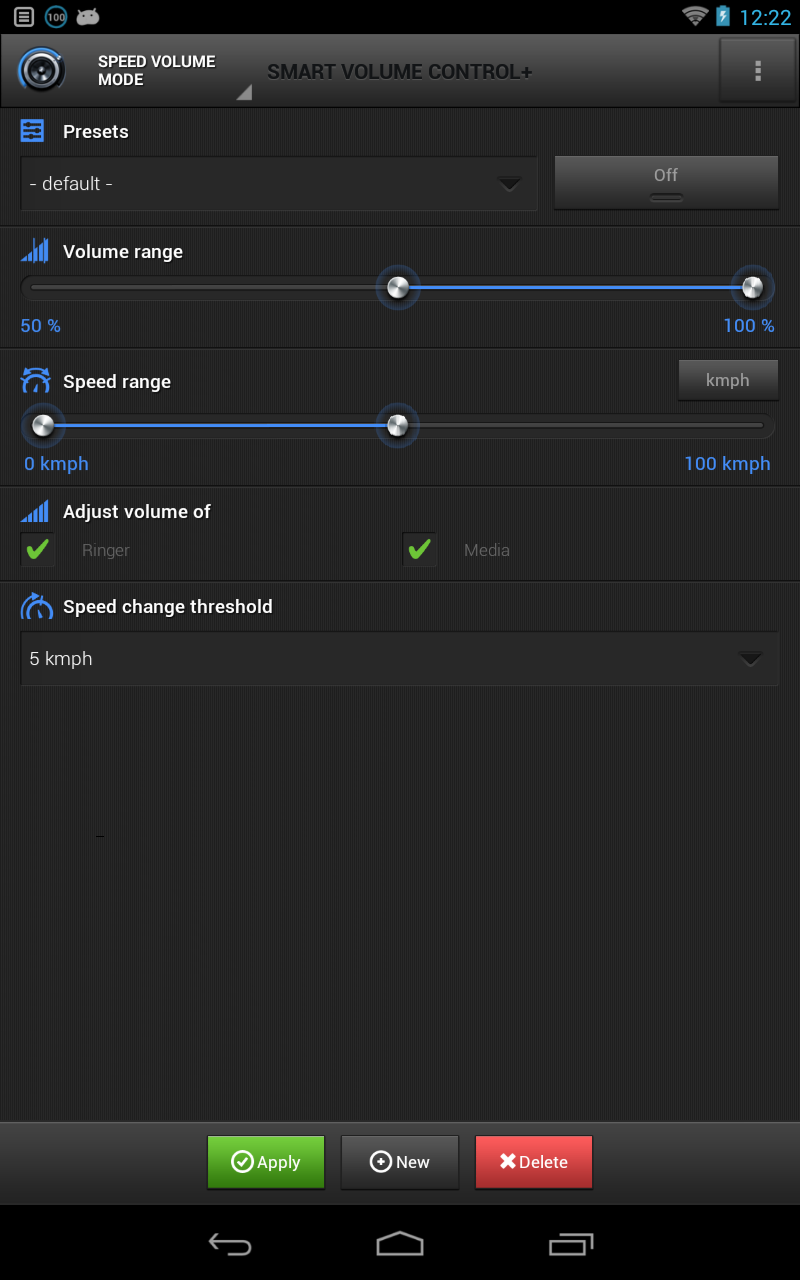Viewport: 800px width, 1280px height.
Task: Click the Presets list icon
Action: 33,131
